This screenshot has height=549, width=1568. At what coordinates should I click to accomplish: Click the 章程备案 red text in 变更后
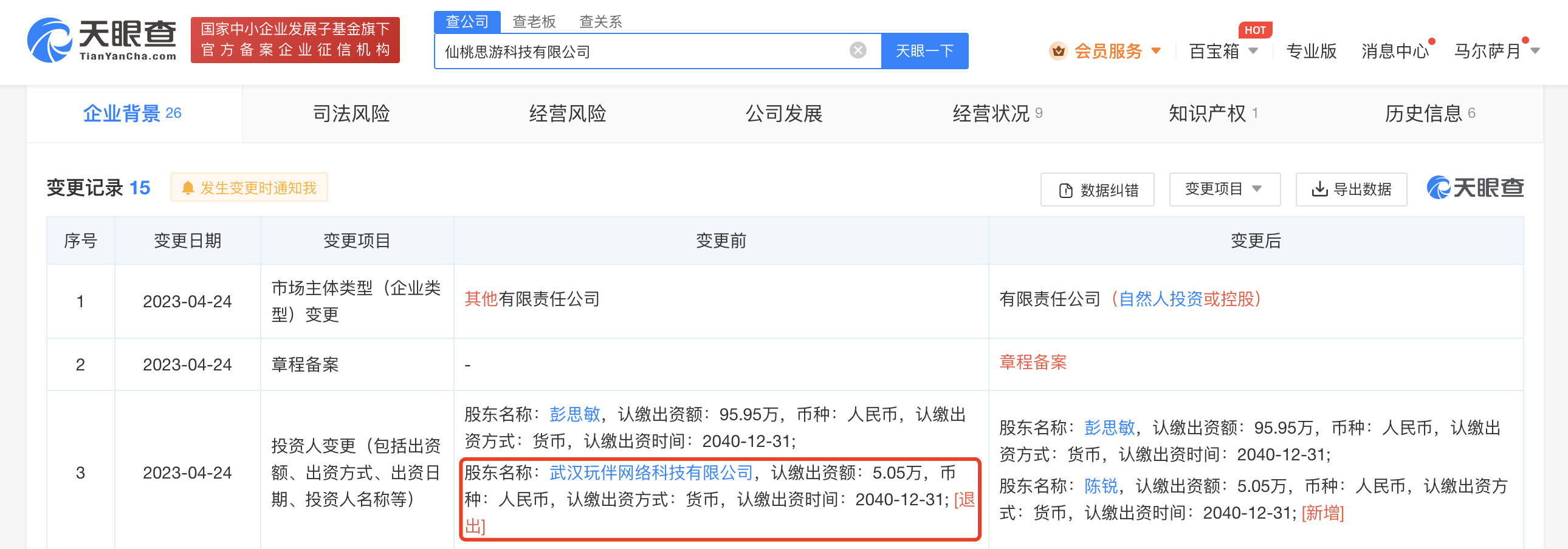(1033, 363)
